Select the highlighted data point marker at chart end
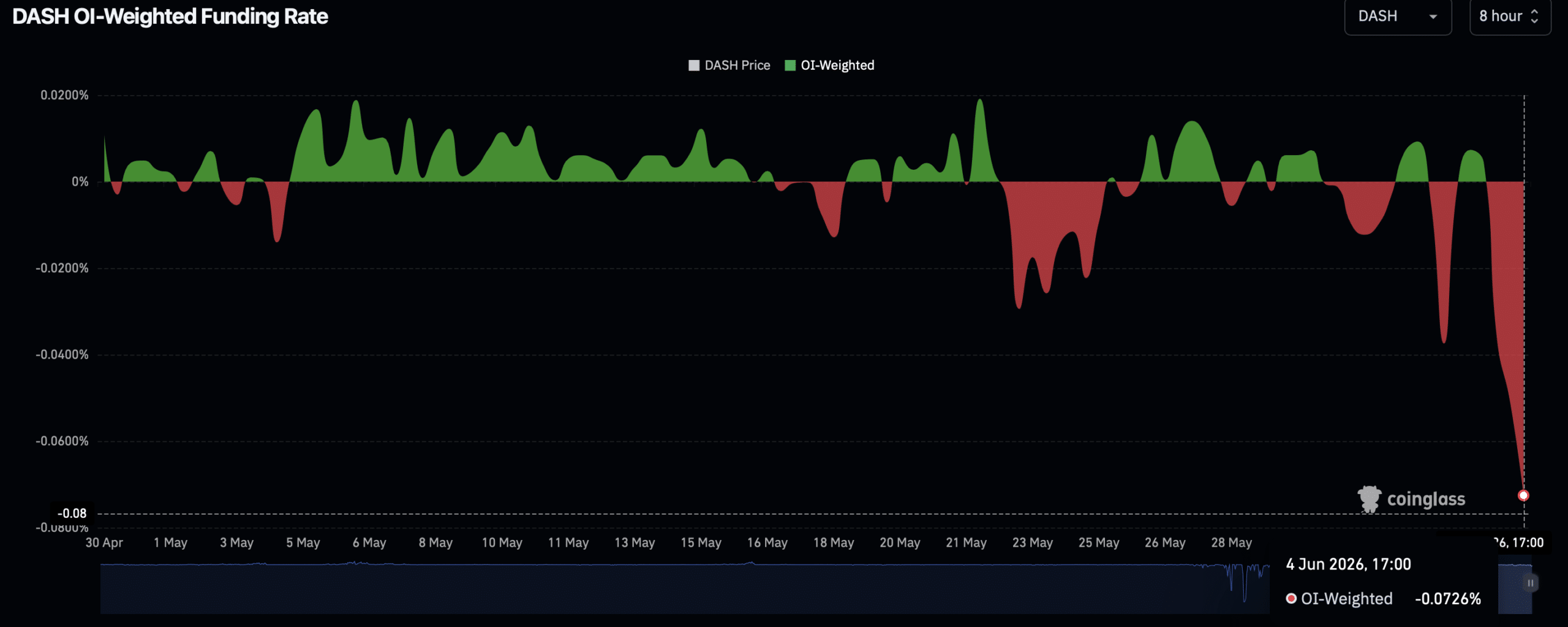The height and width of the screenshot is (627, 1568). [1523, 495]
